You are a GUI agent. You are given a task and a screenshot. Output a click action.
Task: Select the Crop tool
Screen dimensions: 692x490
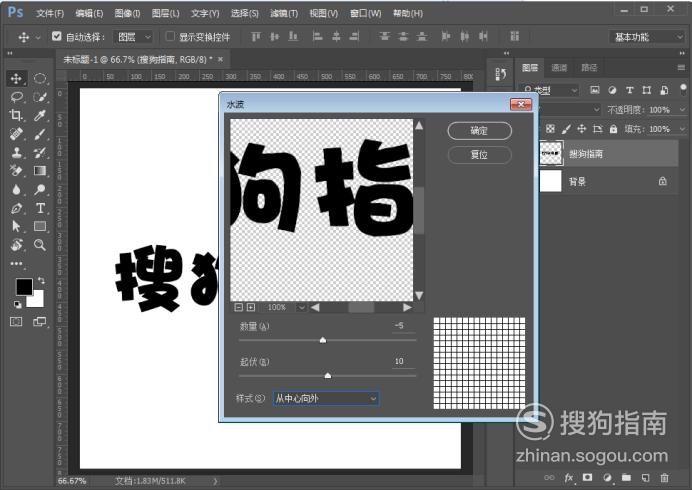coord(16,115)
